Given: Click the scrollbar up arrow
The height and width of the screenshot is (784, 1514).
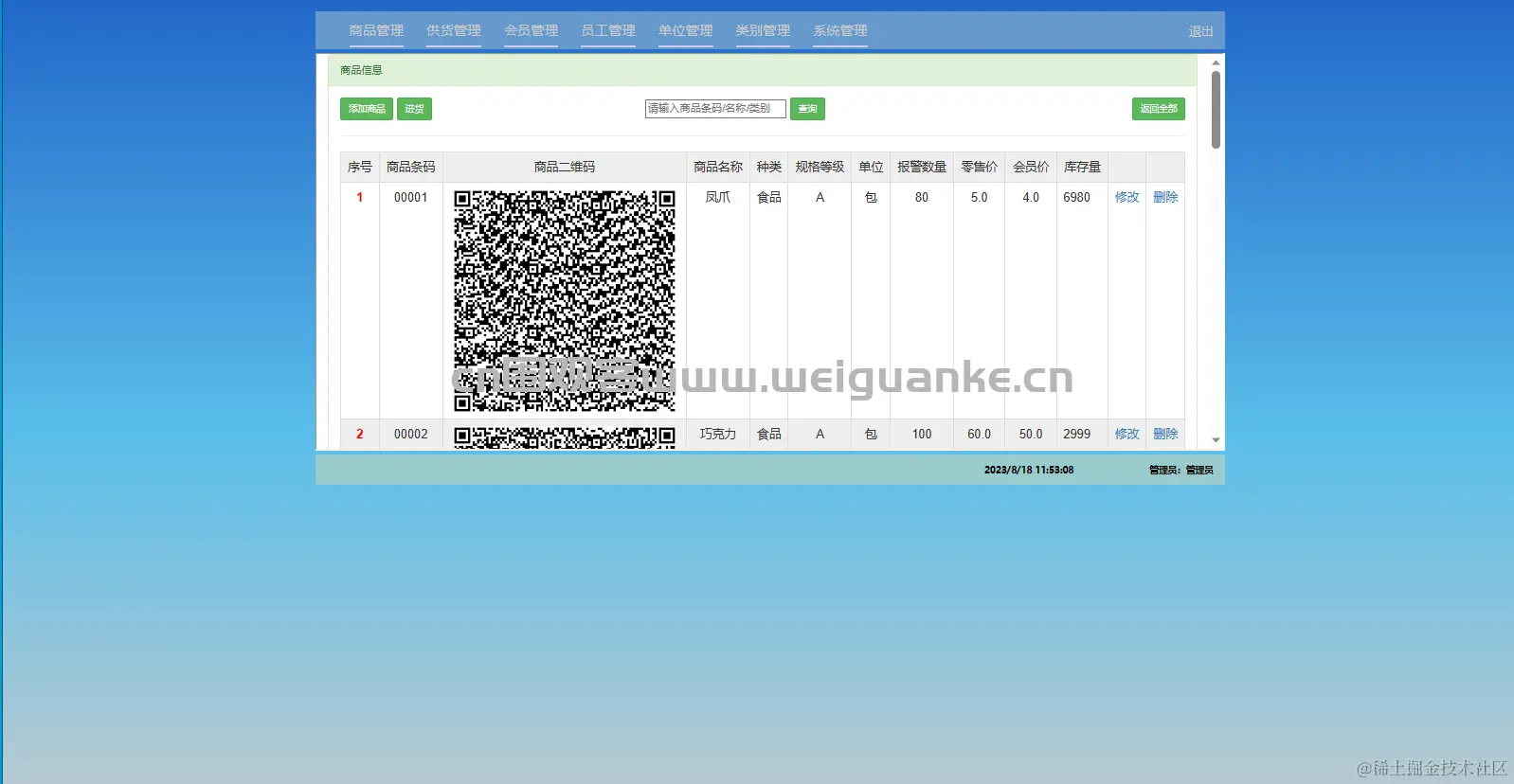Looking at the screenshot, I should coord(1216,63).
